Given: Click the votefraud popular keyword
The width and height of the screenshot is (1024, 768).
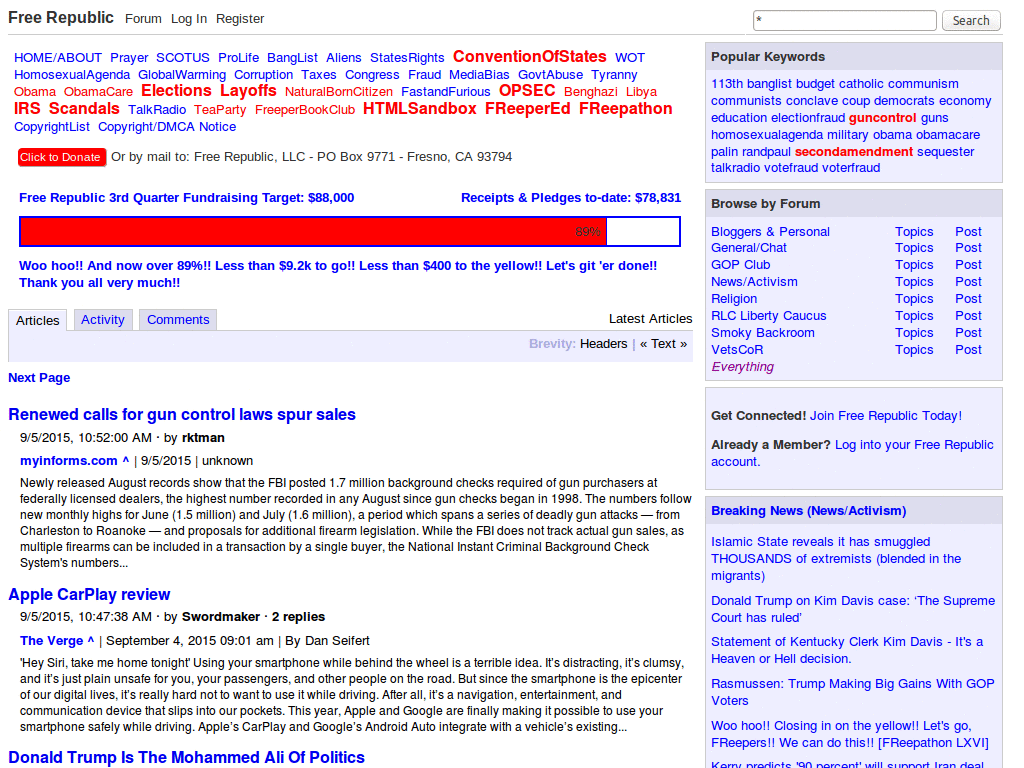Looking at the screenshot, I should point(791,168).
